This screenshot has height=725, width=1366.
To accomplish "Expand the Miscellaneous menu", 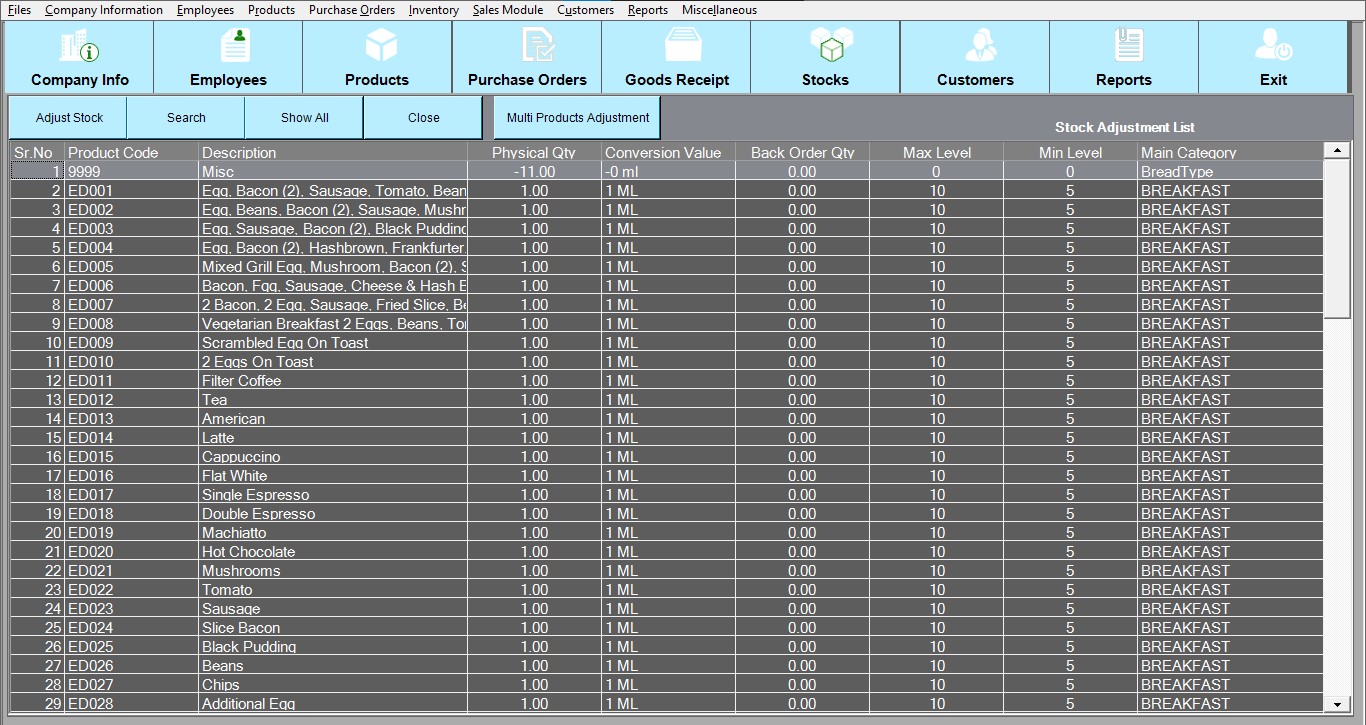I will 718,10.
